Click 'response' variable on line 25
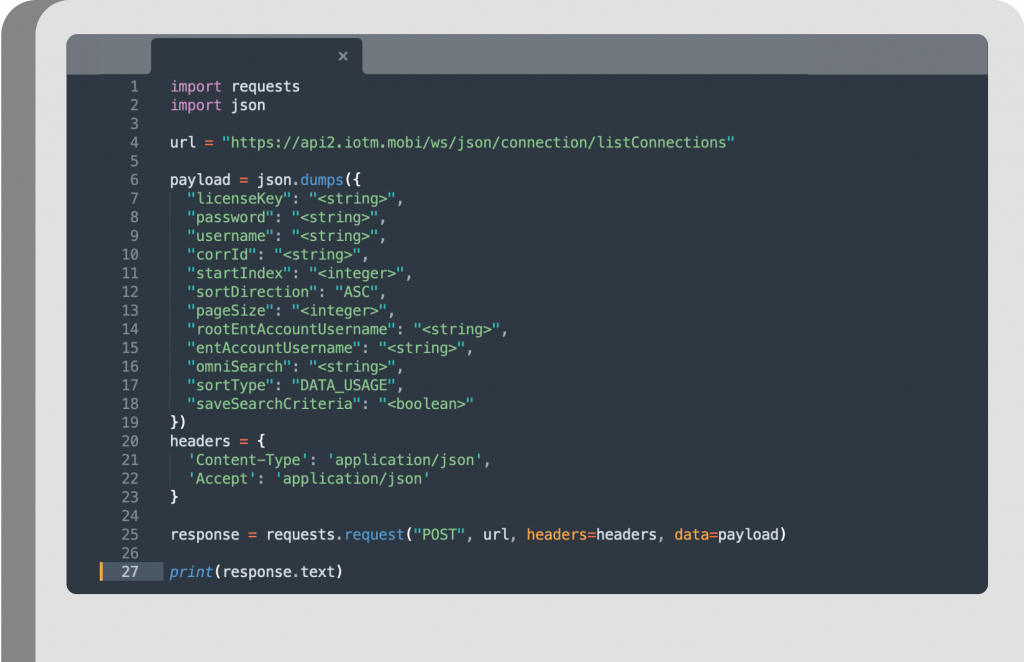This screenshot has width=1024, height=662. click(204, 535)
